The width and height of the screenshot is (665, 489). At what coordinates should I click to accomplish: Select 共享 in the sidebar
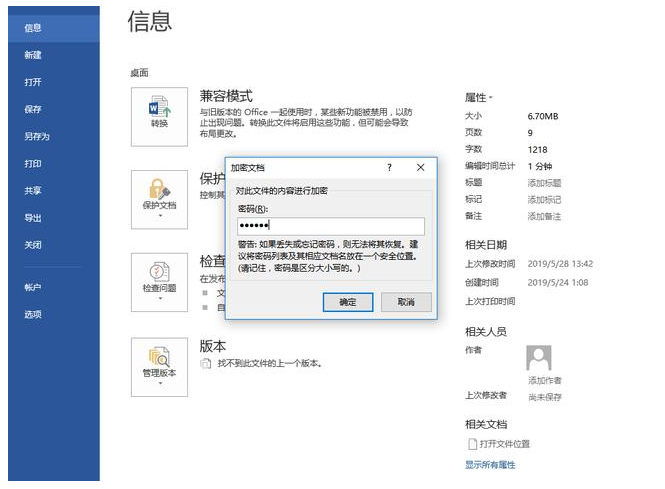tap(54, 191)
